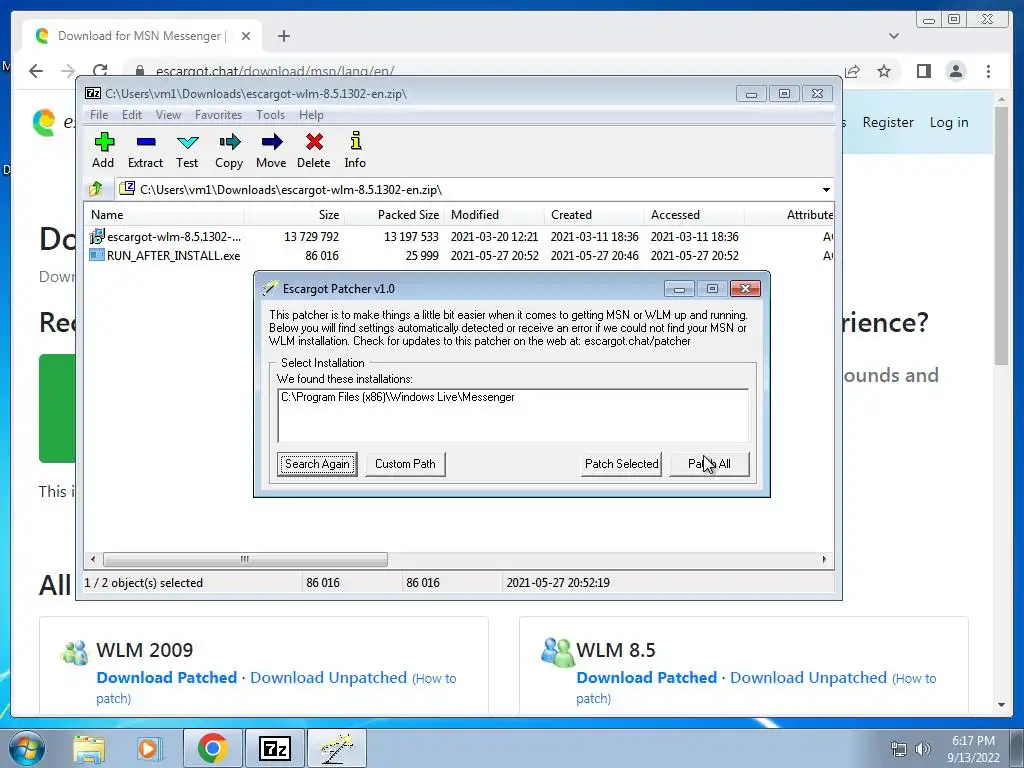Sort by Packed Size column header
The image size is (1024, 768).
tap(394, 215)
